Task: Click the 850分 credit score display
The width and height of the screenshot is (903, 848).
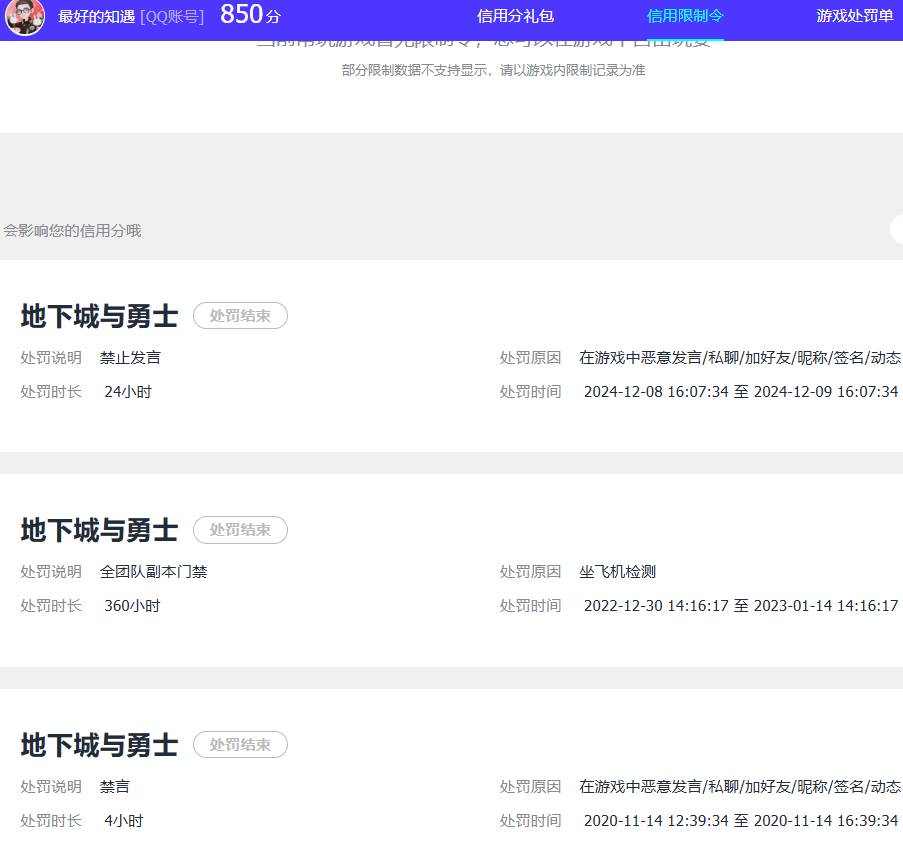Action: [x=248, y=16]
